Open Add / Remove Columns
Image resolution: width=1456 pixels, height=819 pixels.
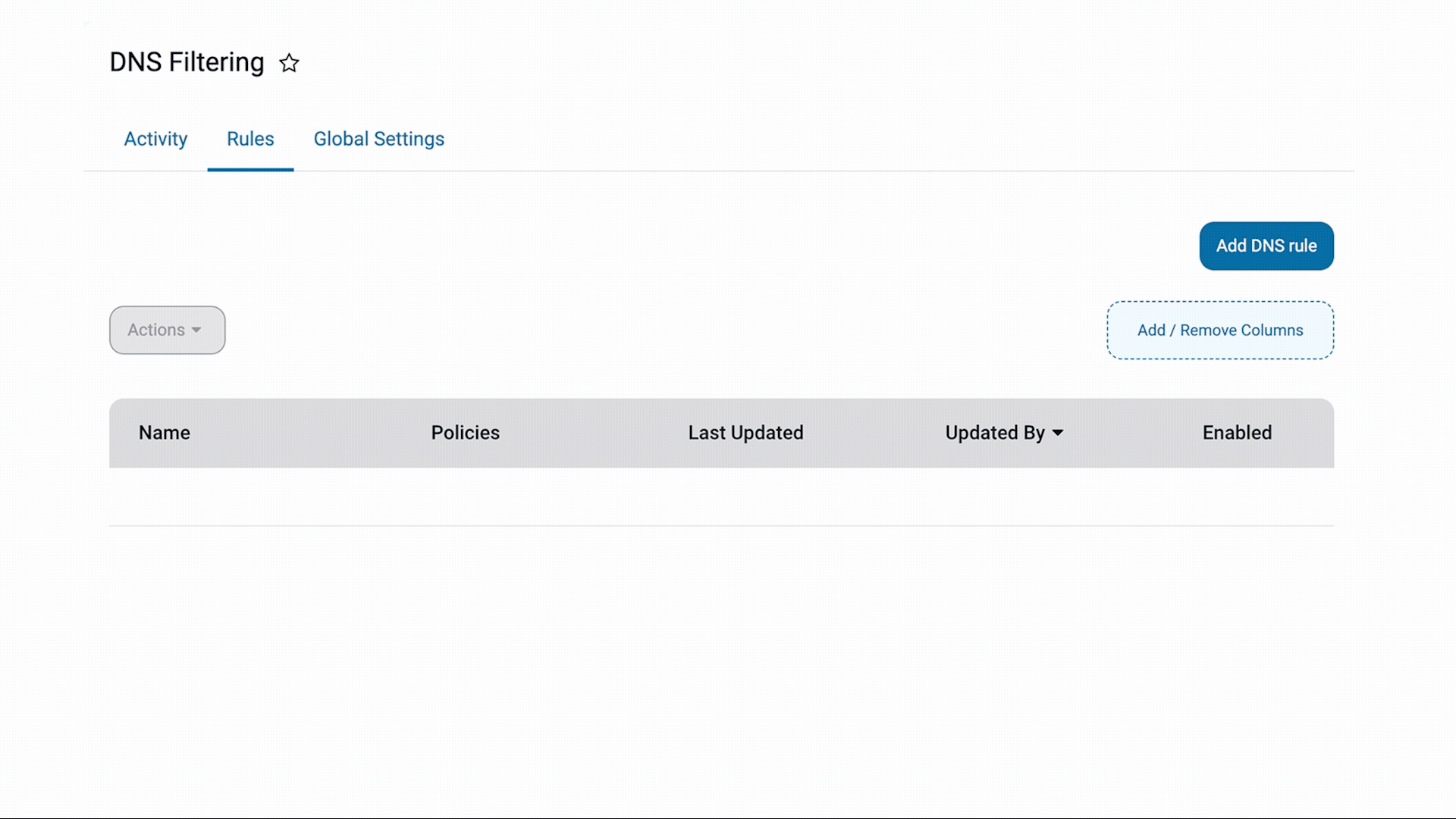(1219, 330)
